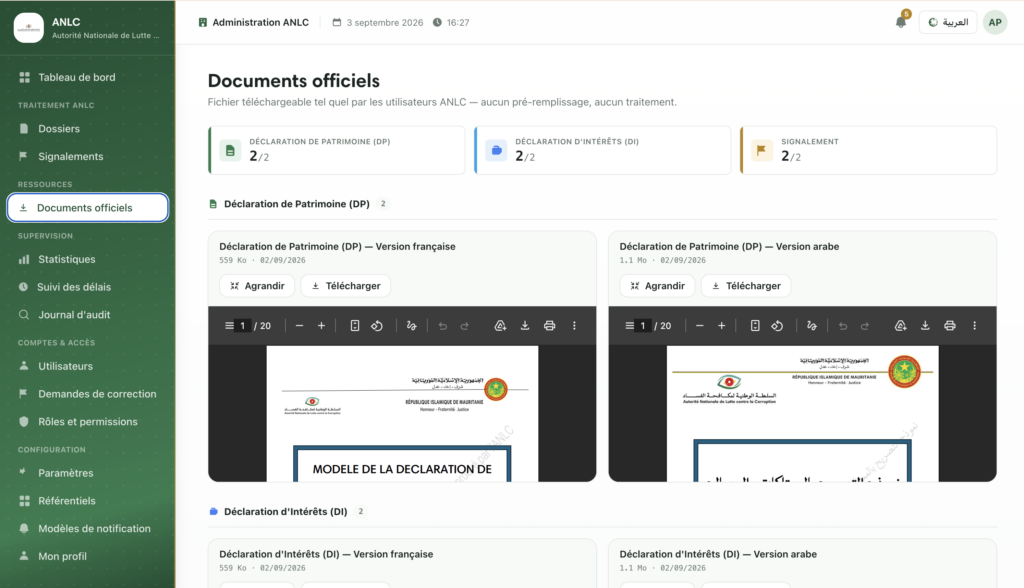The height and width of the screenshot is (588, 1024).
Task: Rotate page in Arabic DP PDF viewer
Action: pos(777,325)
